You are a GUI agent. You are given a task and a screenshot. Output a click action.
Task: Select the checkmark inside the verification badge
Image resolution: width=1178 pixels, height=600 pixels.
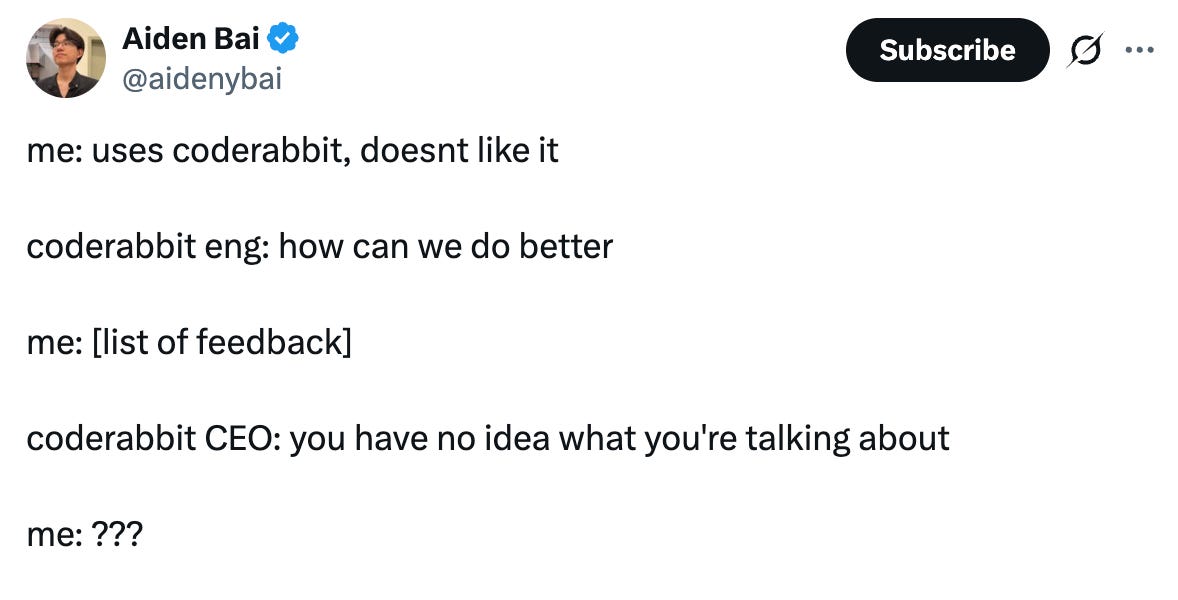(281, 36)
